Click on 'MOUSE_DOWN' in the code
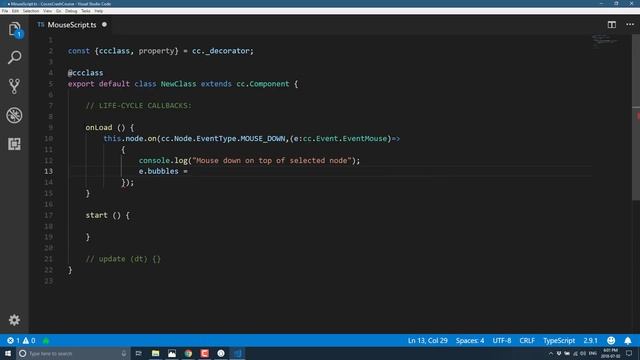640x360 pixels. click(x=263, y=138)
